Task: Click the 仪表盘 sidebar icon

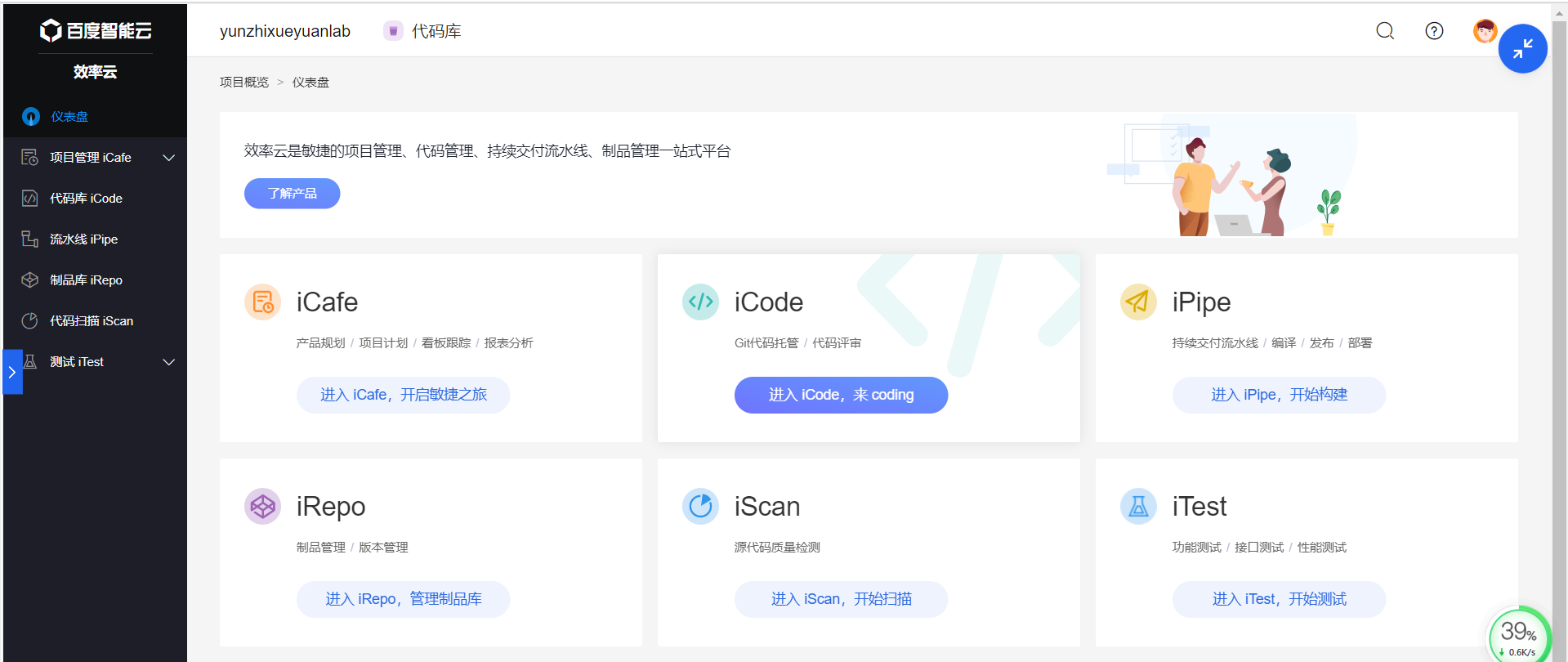Action: (31, 117)
